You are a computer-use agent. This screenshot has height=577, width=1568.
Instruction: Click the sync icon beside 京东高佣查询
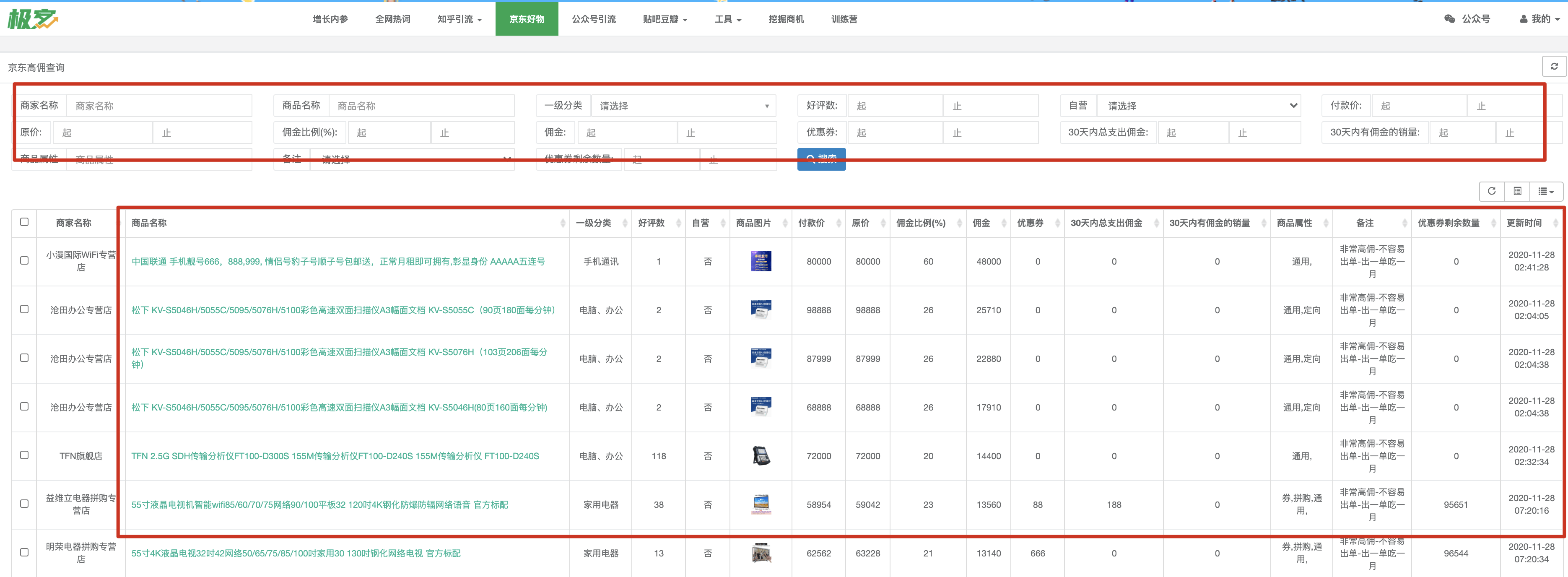tap(1554, 66)
